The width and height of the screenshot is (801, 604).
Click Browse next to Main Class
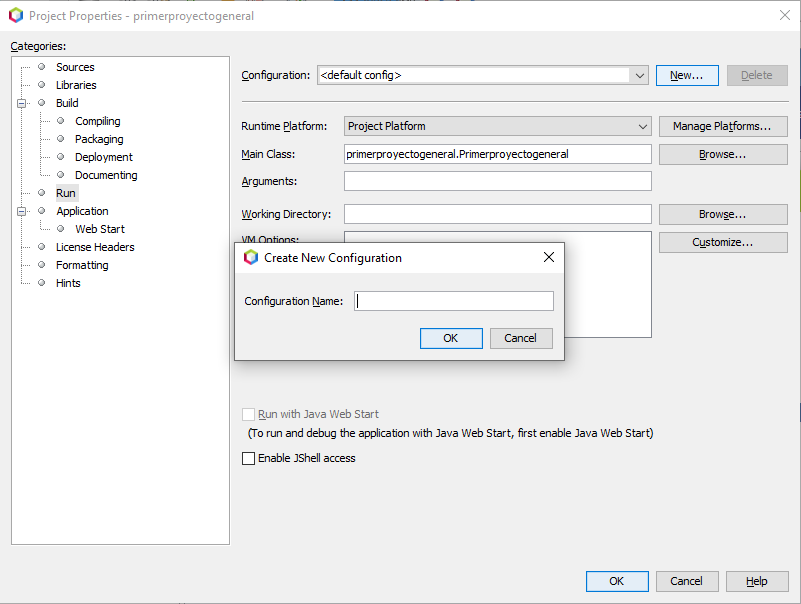coord(722,155)
